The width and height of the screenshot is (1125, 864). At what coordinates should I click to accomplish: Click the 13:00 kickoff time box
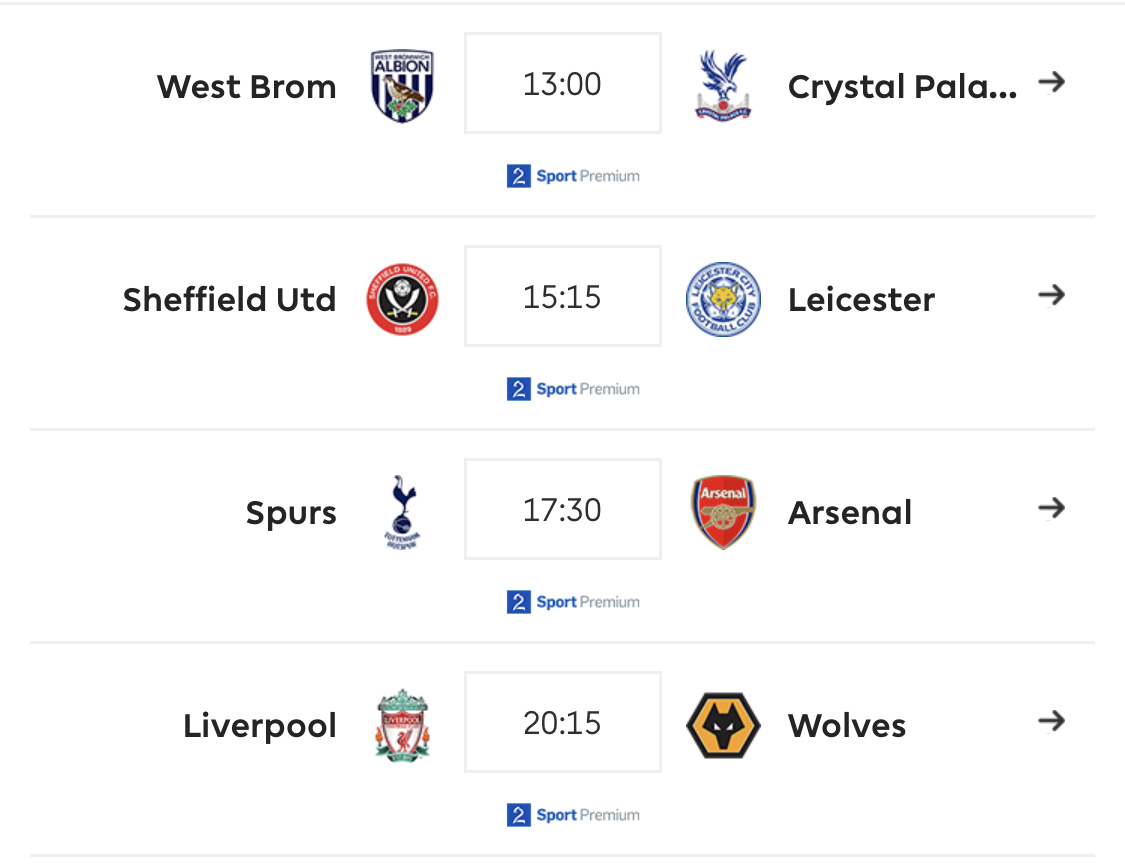click(562, 83)
